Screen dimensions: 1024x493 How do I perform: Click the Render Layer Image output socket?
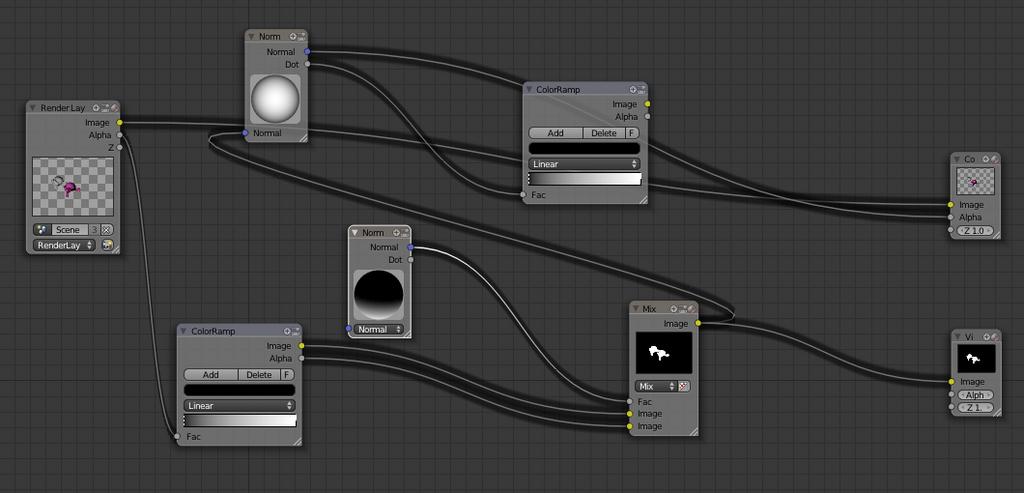point(120,122)
